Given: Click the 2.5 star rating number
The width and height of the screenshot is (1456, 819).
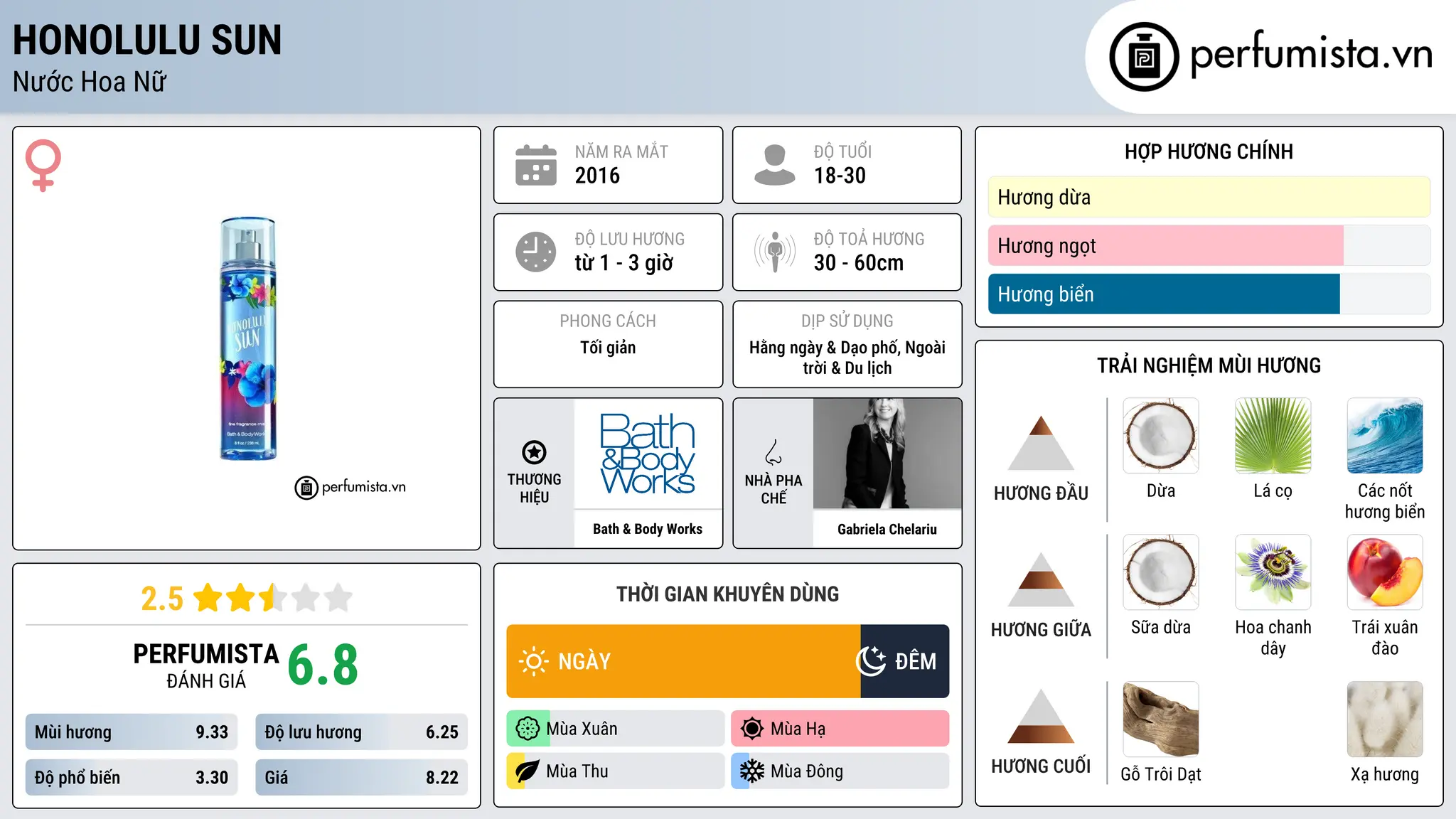Looking at the screenshot, I should [x=162, y=599].
